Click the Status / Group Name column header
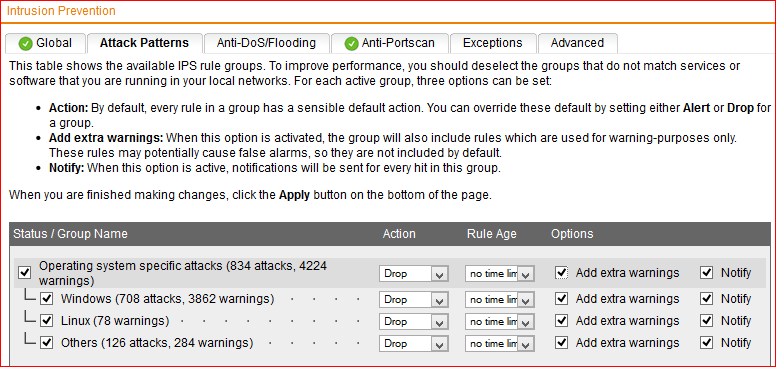This screenshot has width=776, height=367. pyautogui.click(x=70, y=234)
